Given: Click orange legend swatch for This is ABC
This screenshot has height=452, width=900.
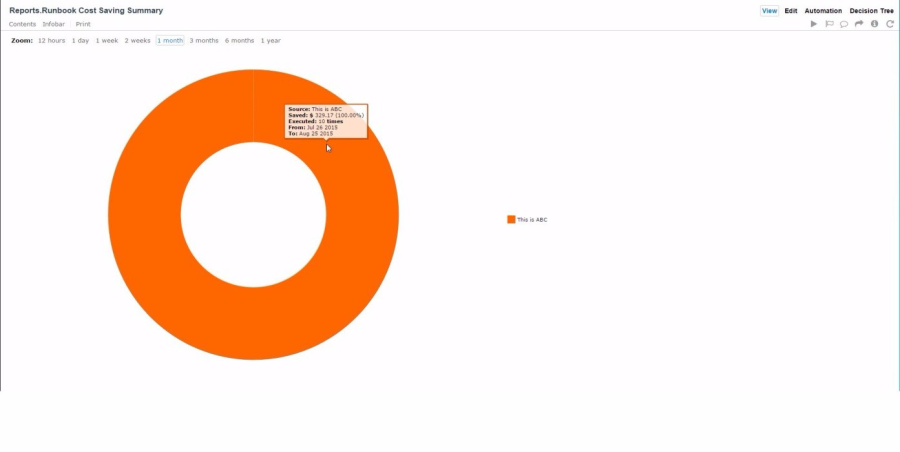Looking at the screenshot, I should [511, 220].
